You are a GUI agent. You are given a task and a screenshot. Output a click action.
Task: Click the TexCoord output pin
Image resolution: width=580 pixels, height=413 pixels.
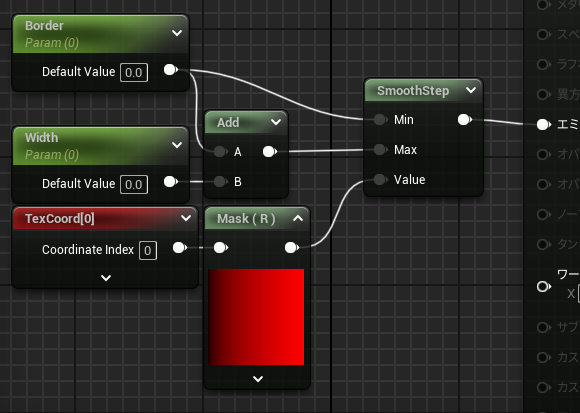(180, 248)
